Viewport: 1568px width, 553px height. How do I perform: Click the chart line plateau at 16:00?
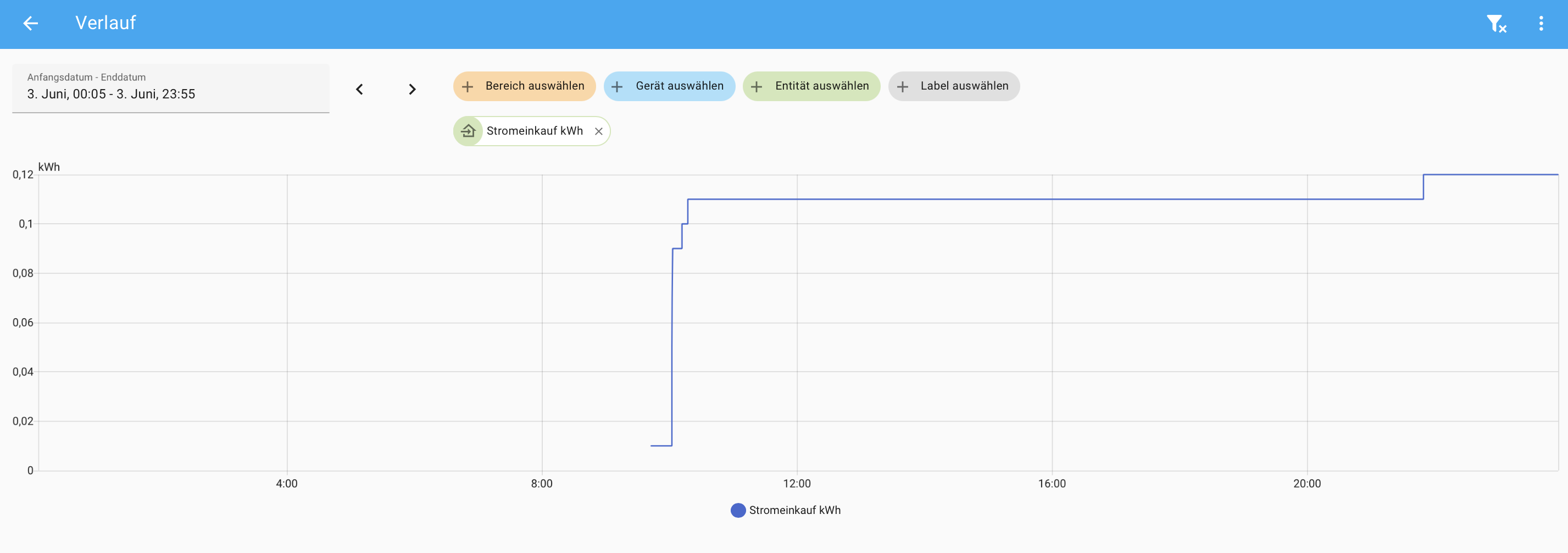[x=1052, y=199]
